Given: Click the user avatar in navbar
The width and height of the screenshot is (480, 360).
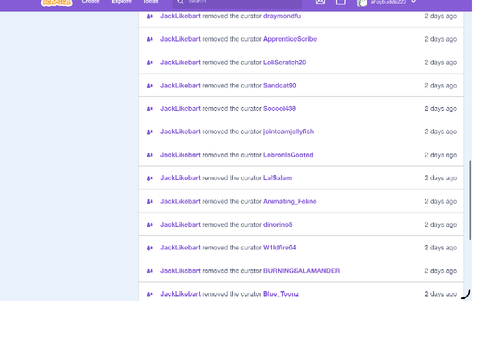Looking at the screenshot, I should point(362,3).
